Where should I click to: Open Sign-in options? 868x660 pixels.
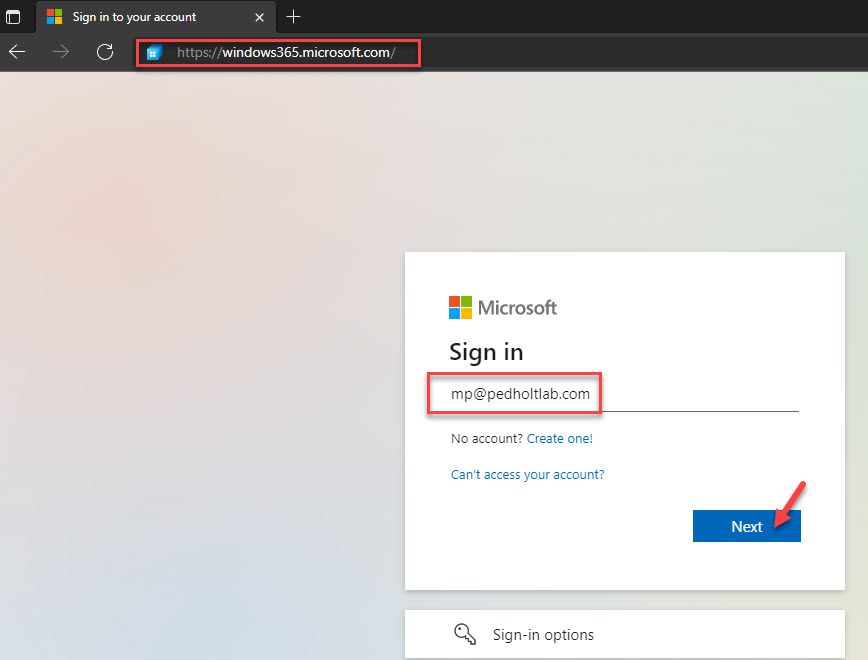pyautogui.click(x=624, y=635)
